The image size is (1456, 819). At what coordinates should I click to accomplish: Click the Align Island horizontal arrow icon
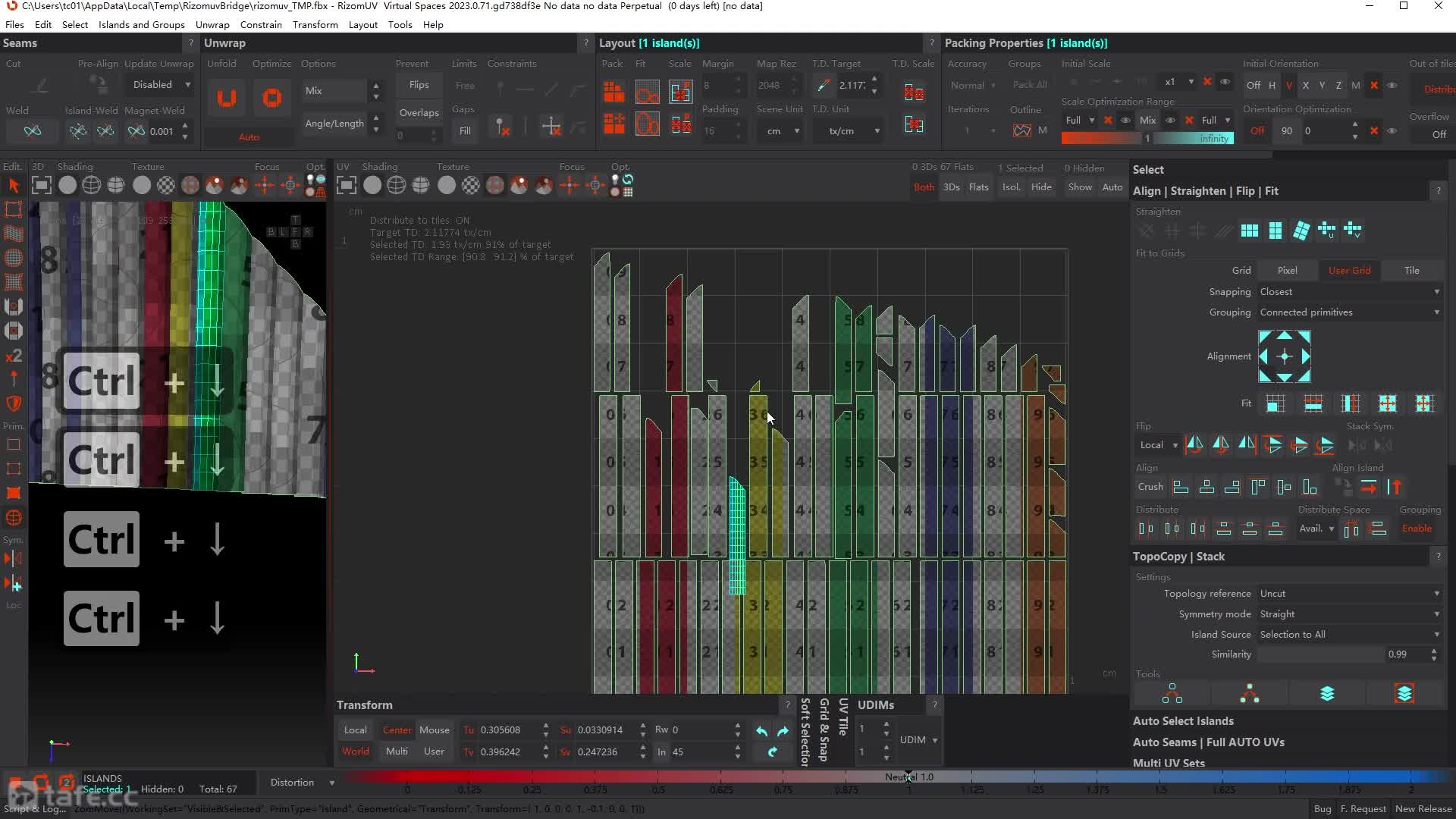pos(1369,487)
